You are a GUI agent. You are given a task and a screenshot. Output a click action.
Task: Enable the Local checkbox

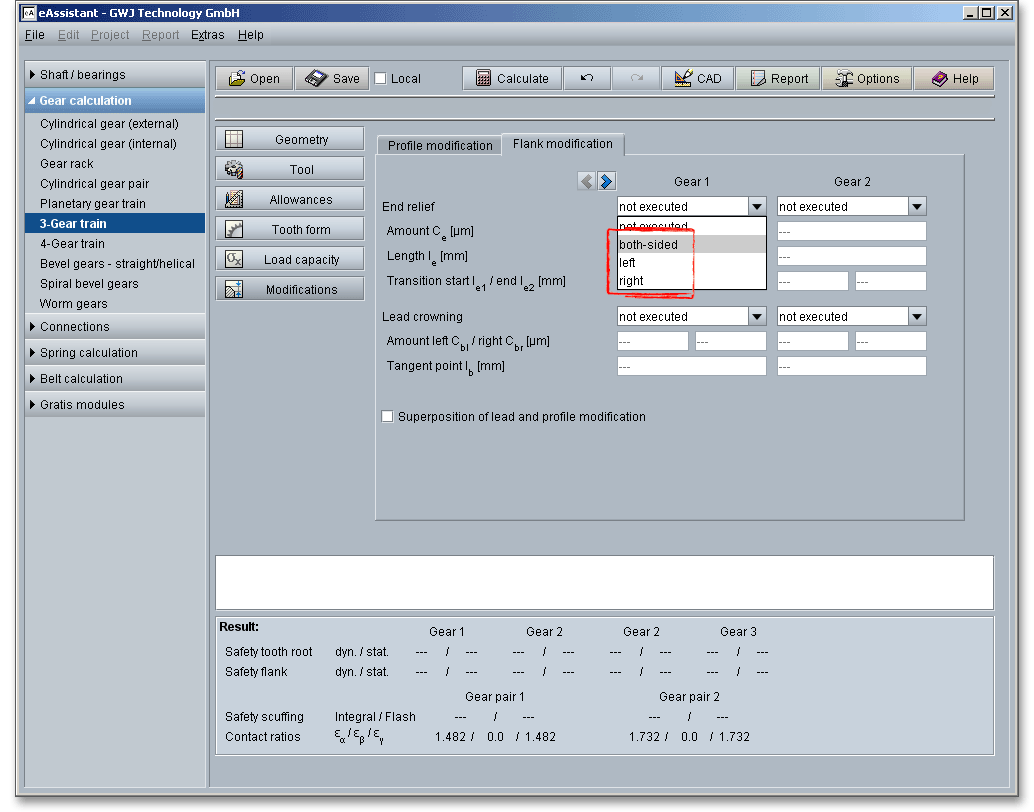[x=381, y=79]
